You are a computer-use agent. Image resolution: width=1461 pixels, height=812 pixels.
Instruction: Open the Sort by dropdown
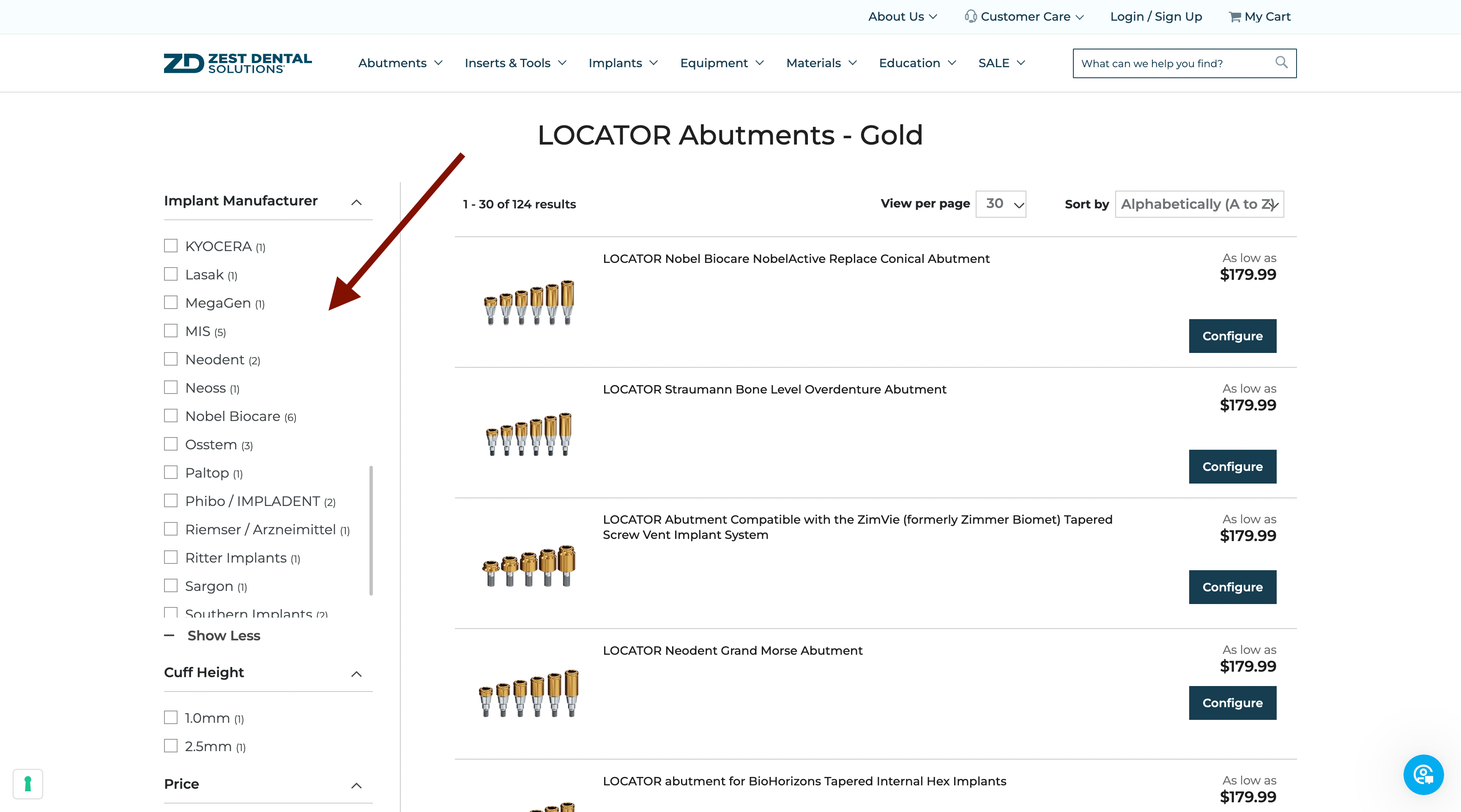[1199, 204]
